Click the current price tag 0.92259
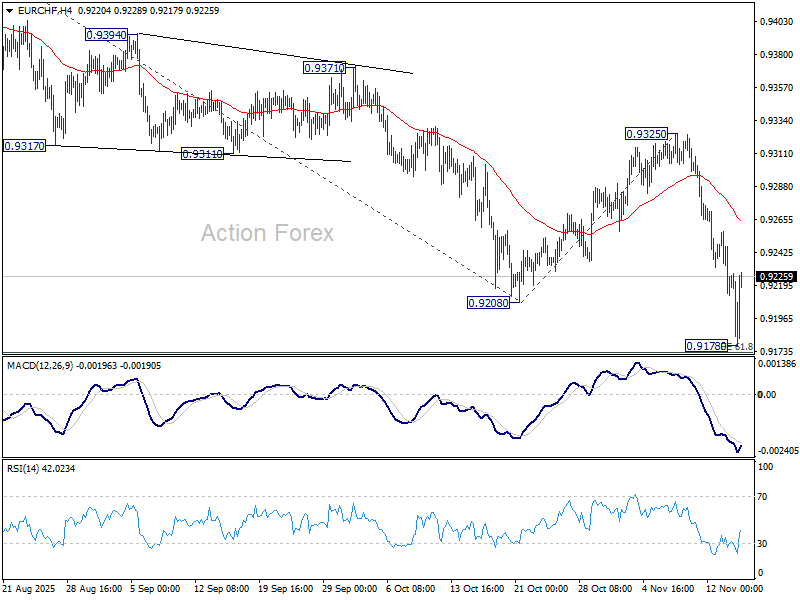The height and width of the screenshot is (600, 800). 776,276
